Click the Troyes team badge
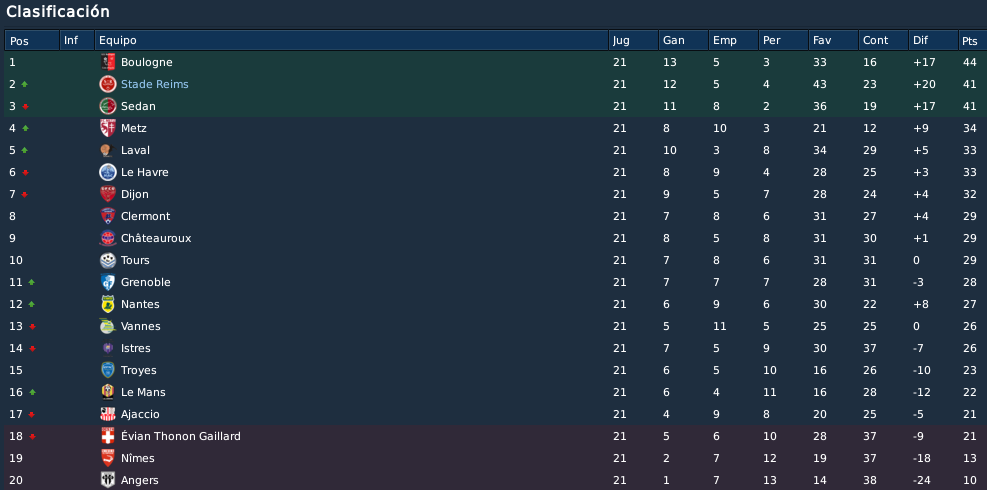The width and height of the screenshot is (987, 490). (108, 370)
